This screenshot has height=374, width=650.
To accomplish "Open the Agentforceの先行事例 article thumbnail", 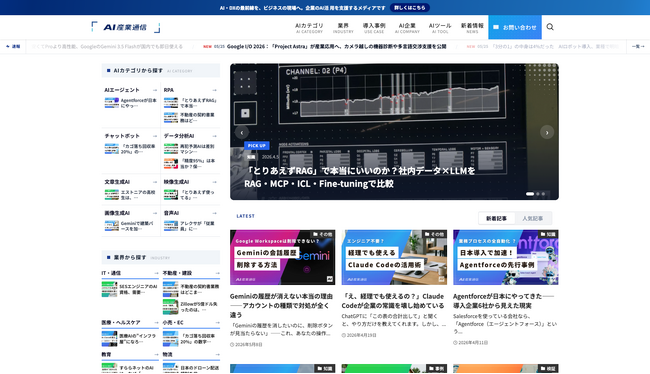I will [x=505, y=257].
